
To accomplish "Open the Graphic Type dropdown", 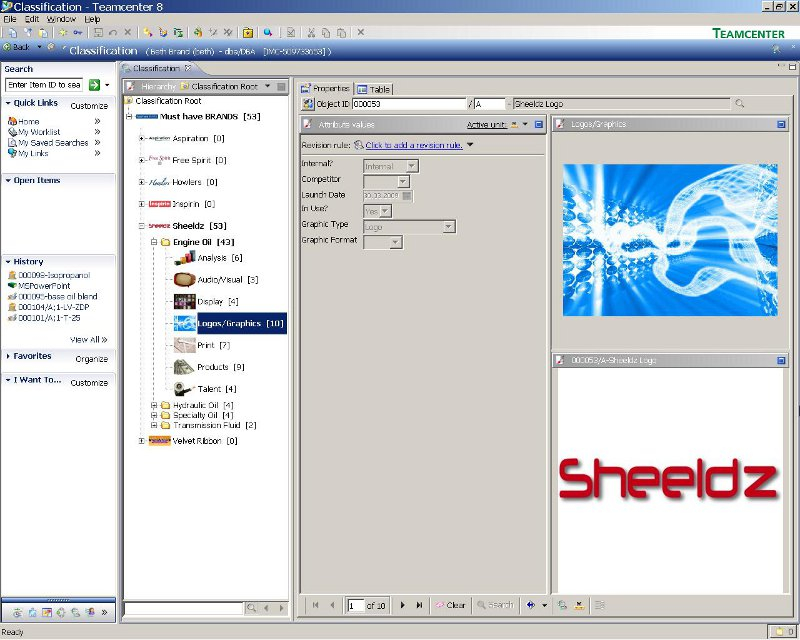I will tap(448, 227).
